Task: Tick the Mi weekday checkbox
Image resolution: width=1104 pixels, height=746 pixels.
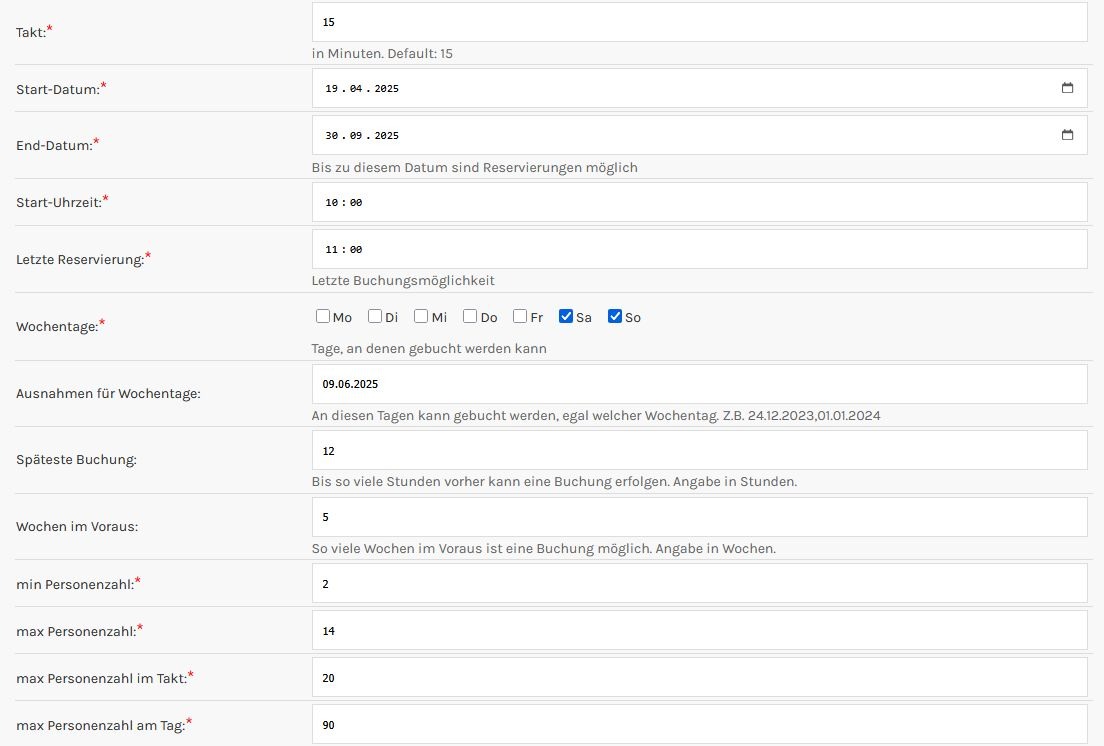Action: [x=420, y=316]
